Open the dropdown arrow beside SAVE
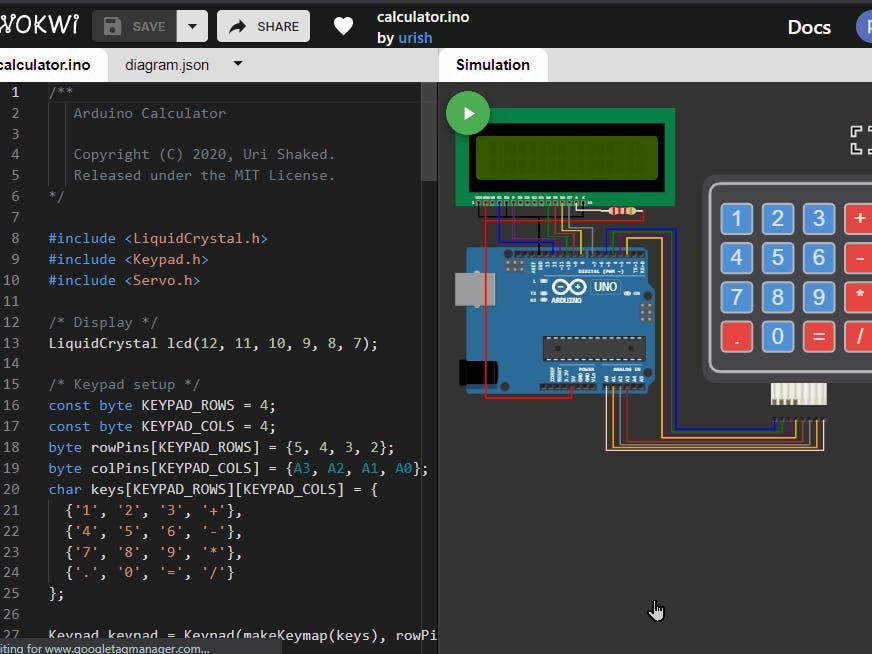 coord(192,27)
